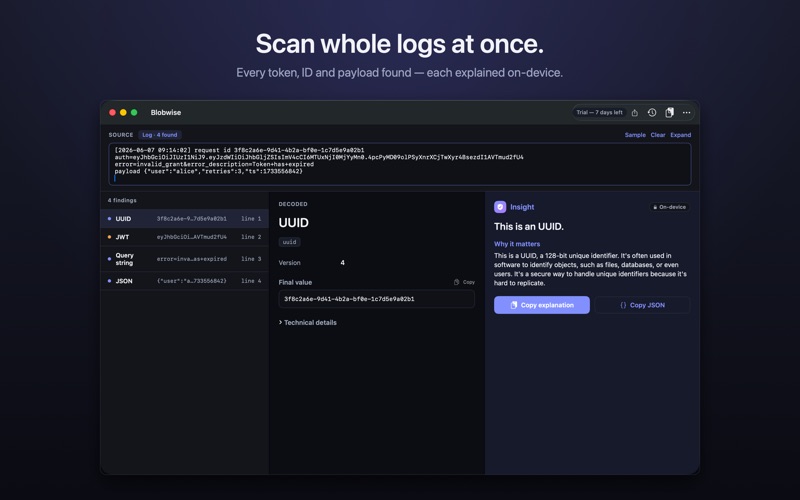Click the Clear link
Viewport: 800px width, 500px height.
(658, 135)
